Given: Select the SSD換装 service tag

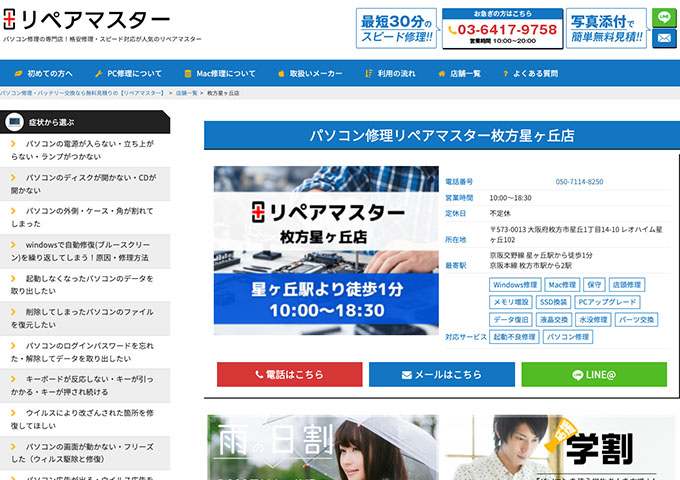Looking at the screenshot, I should 553,302.
